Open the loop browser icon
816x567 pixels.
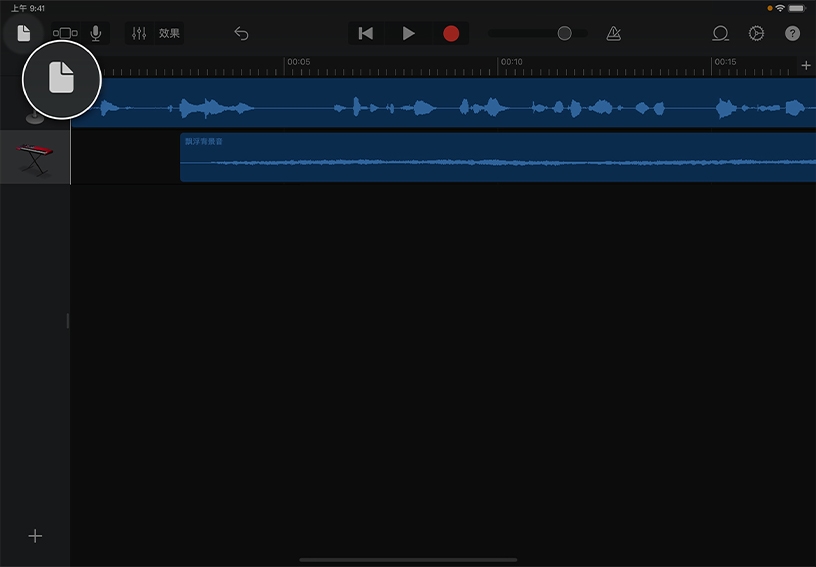tap(720, 33)
